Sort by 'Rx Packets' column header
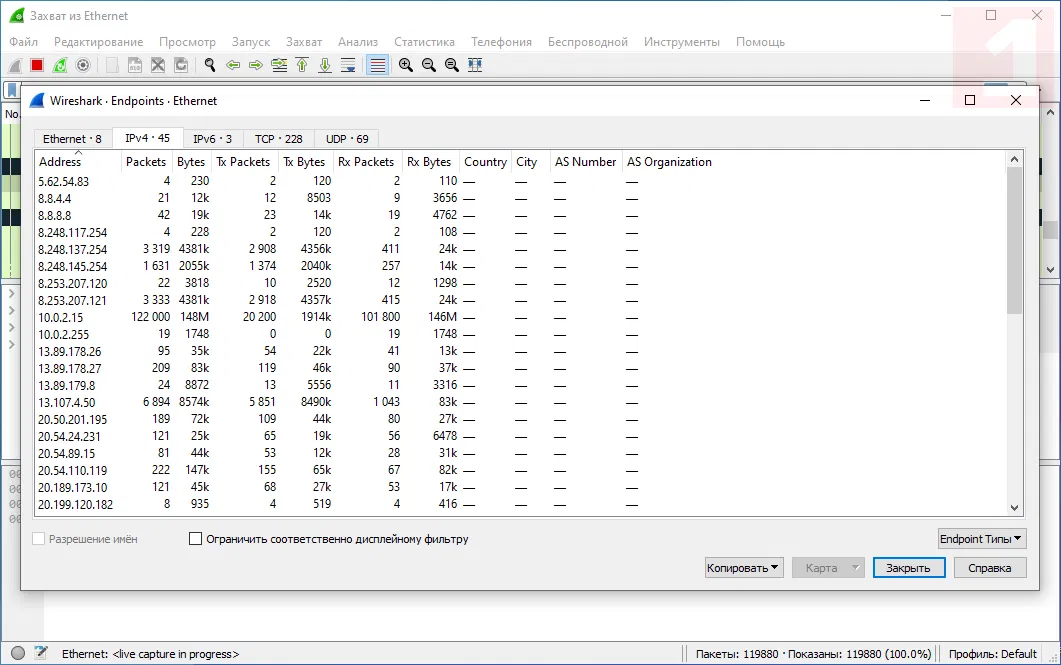 pos(366,162)
